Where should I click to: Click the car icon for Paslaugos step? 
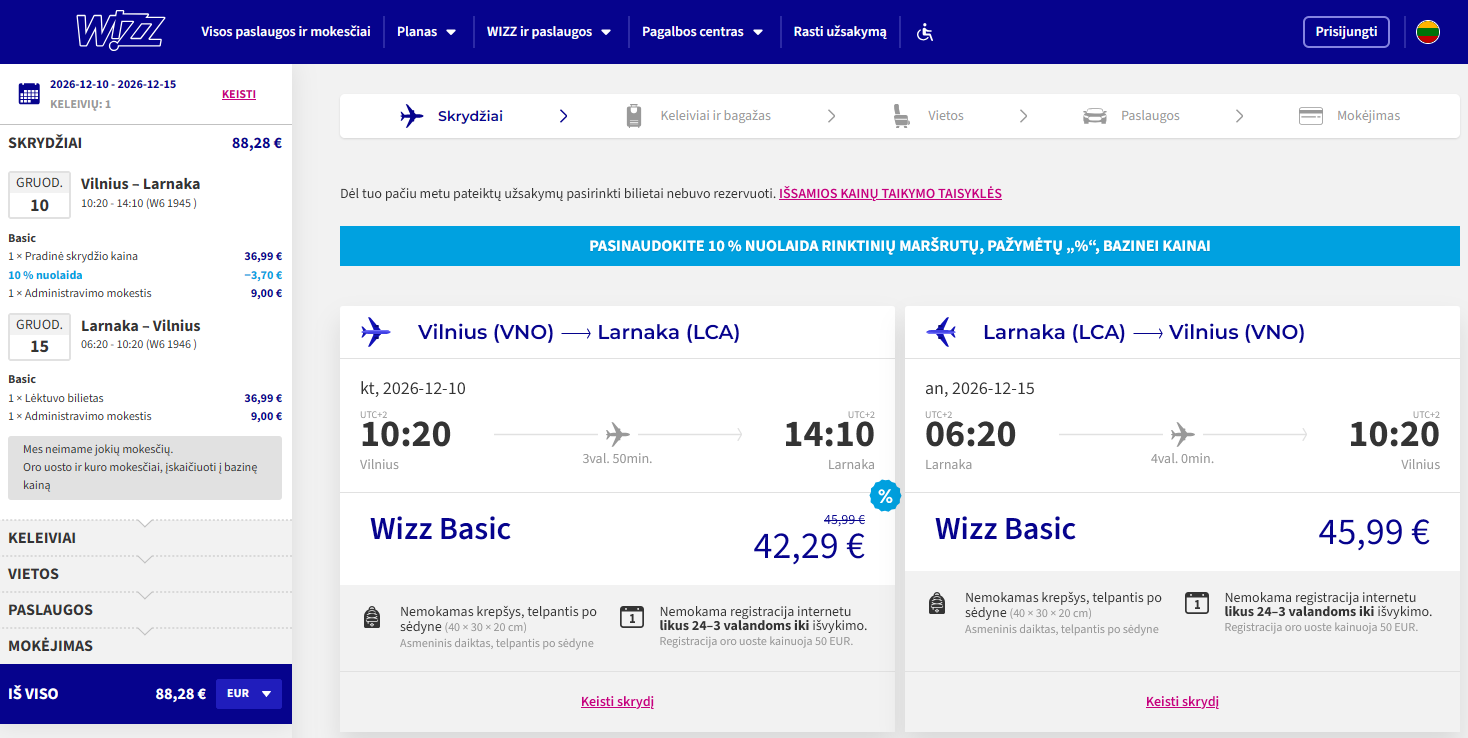[x=1095, y=116]
